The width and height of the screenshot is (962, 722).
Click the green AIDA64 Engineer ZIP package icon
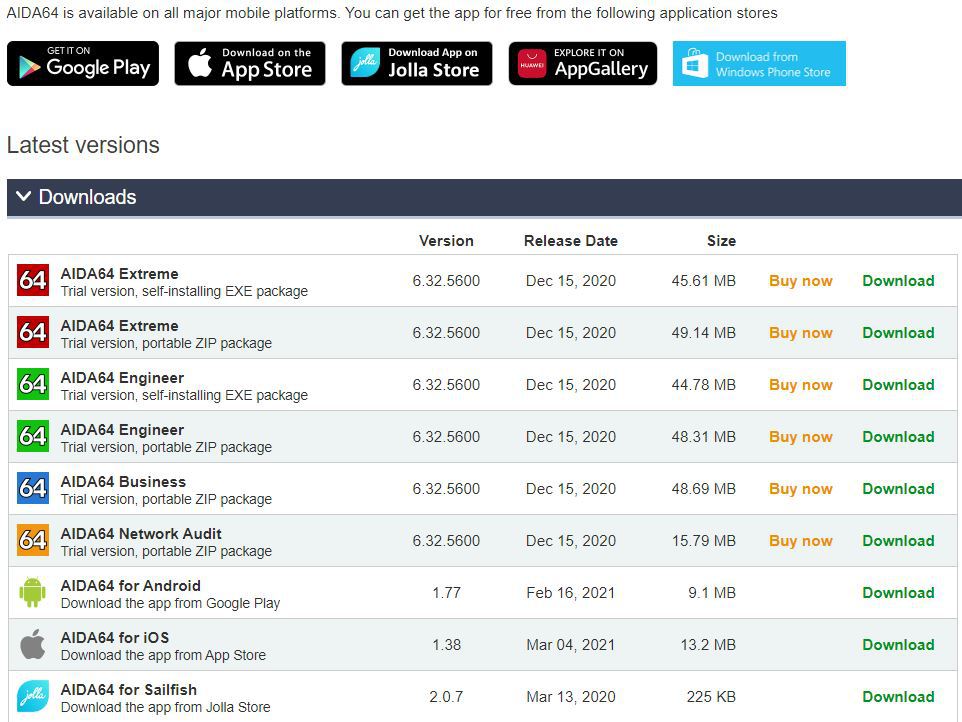click(x=33, y=436)
